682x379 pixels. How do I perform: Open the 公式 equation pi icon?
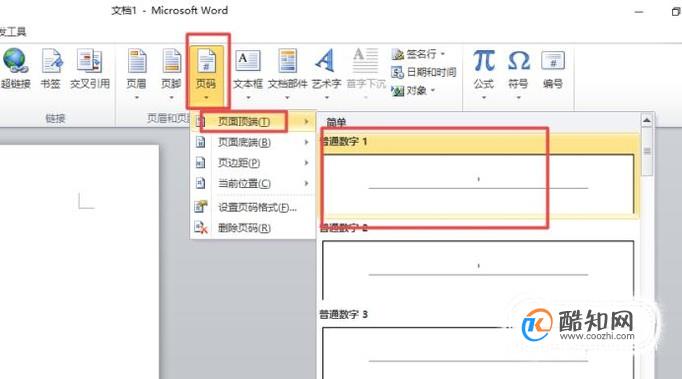point(484,61)
